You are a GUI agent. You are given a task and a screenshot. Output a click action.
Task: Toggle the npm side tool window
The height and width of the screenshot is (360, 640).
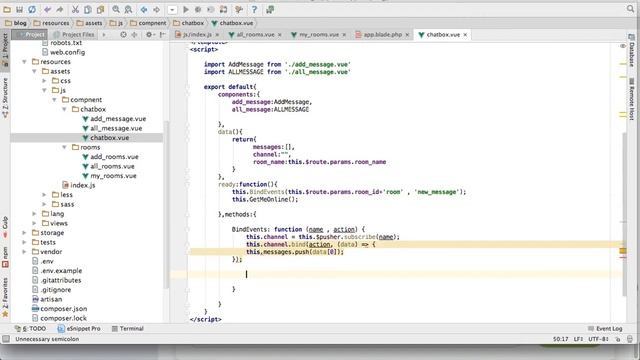[5, 257]
